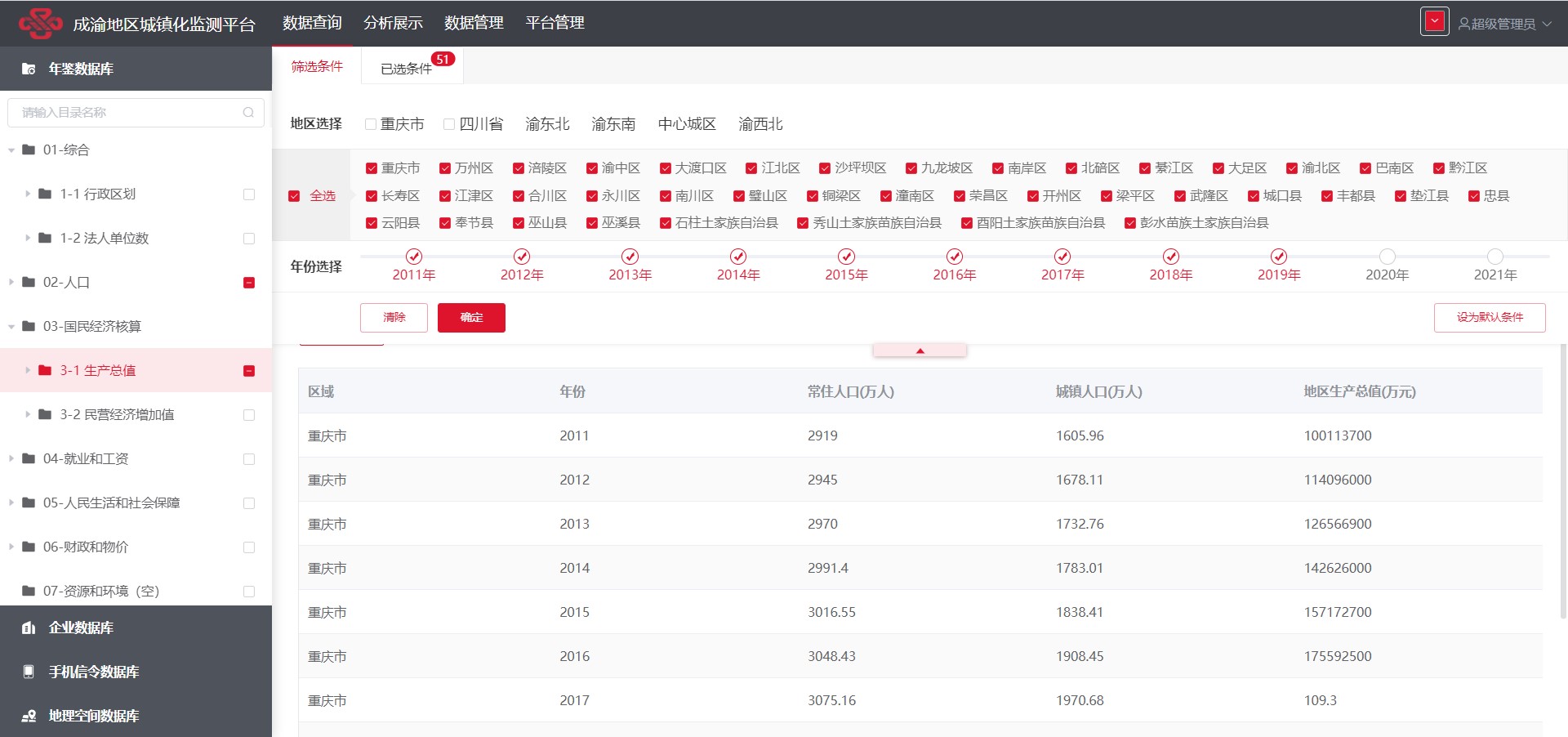Click the 设为默认条件 button

click(1490, 317)
